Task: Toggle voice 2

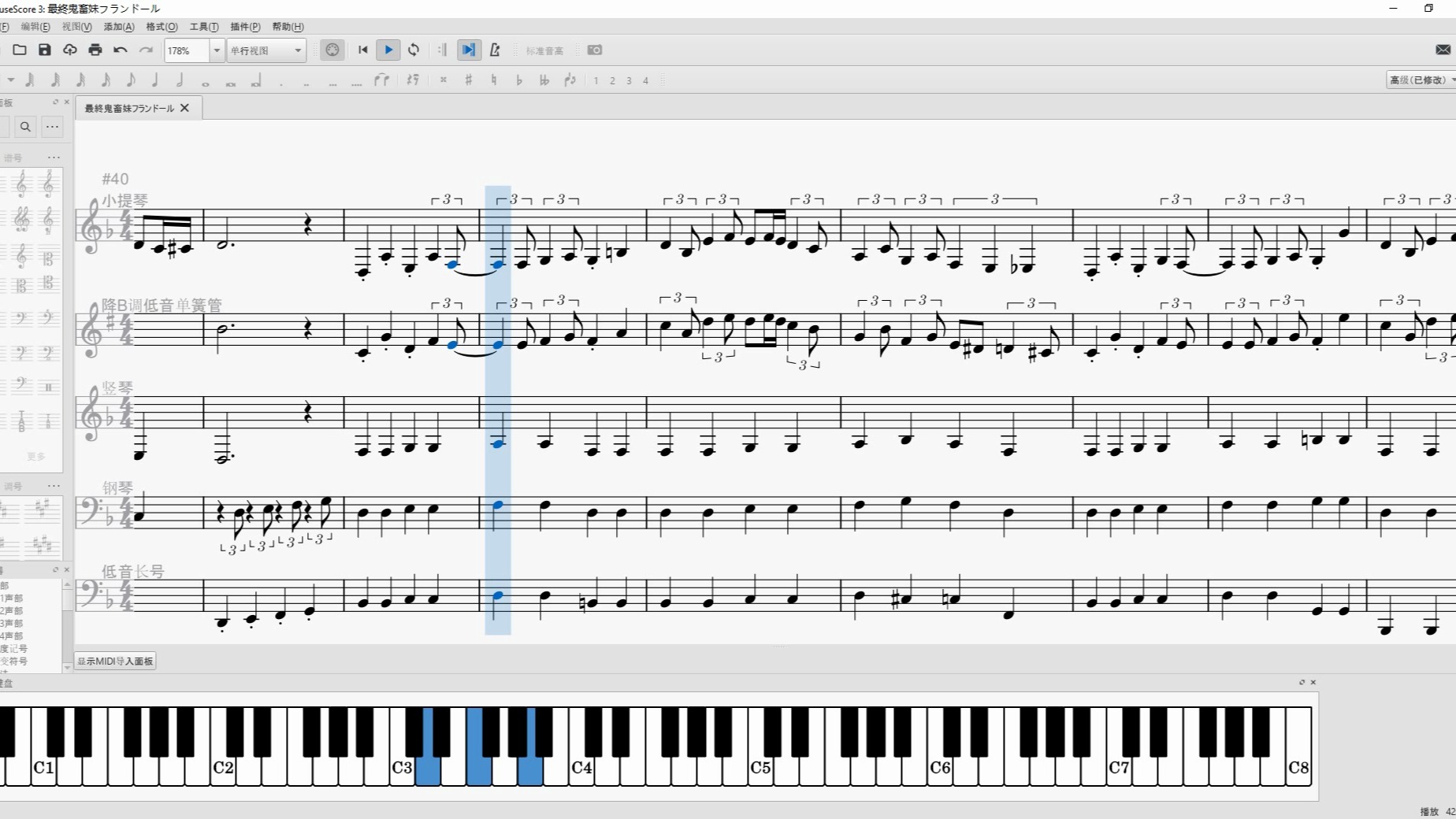Action: coord(612,80)
